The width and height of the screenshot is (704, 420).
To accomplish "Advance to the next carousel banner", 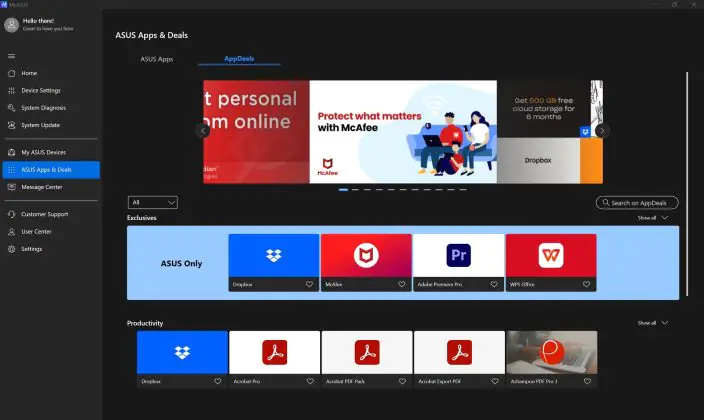I will (x=602, y=131).
